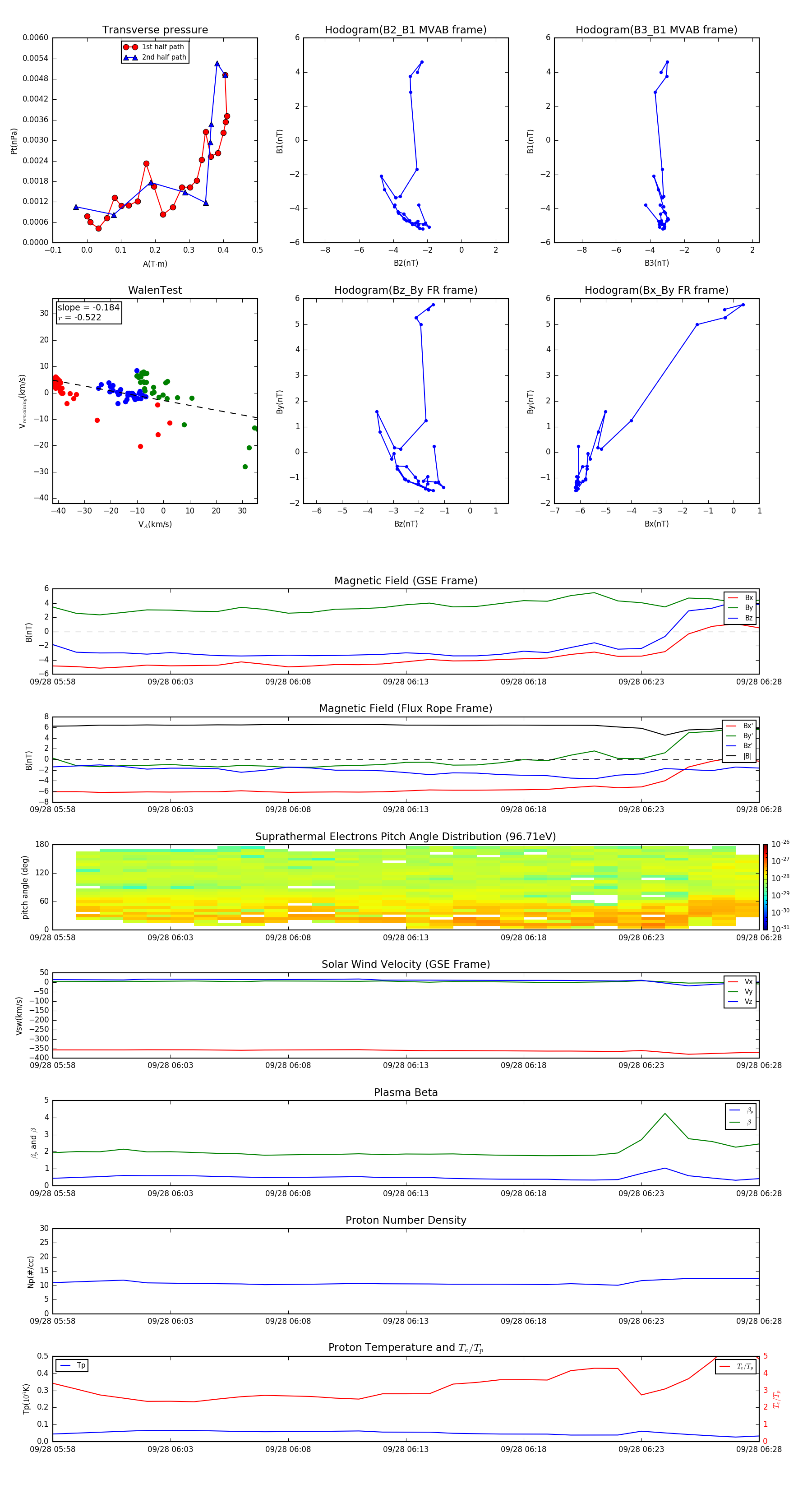This screenshot has height=1489, width=812.
Task: Click the 'Transverse pressure' plot title
Action: tap(155, 30)
